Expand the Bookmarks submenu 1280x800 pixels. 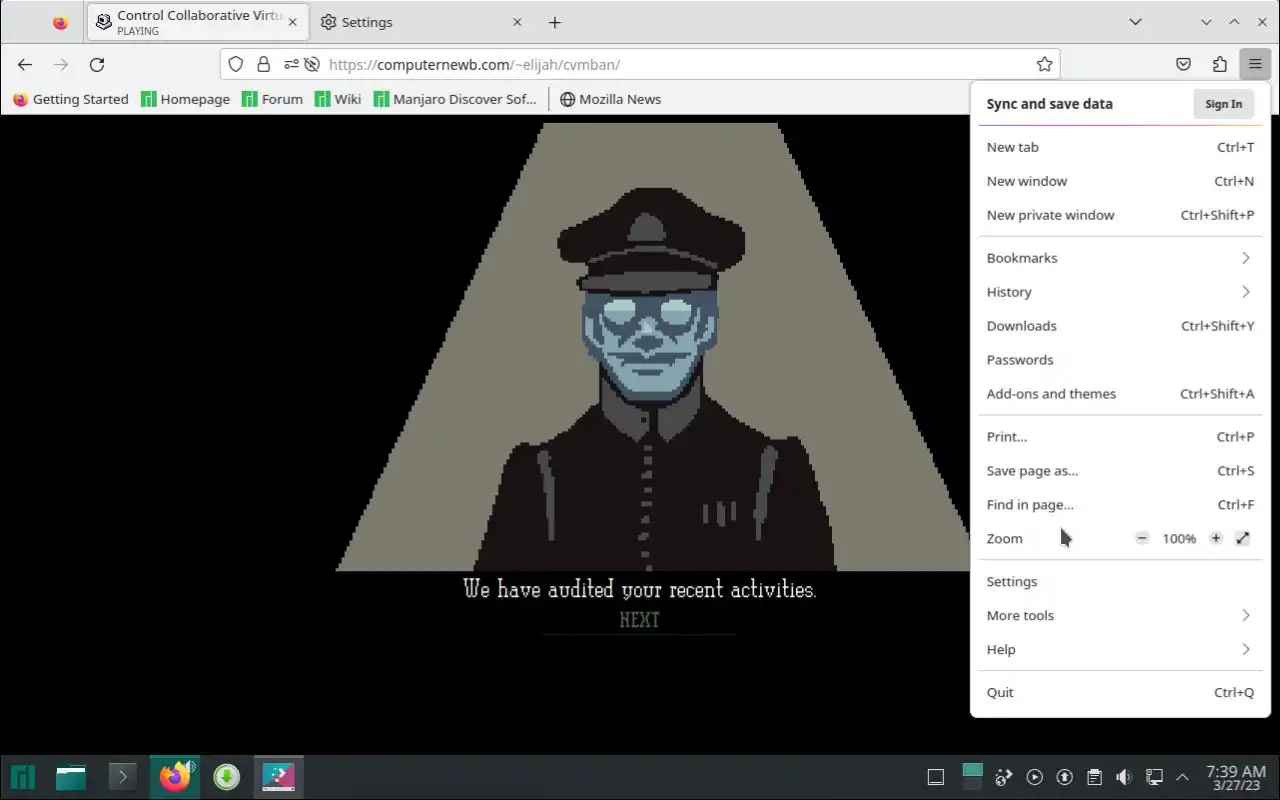[x=1120, y=258]
